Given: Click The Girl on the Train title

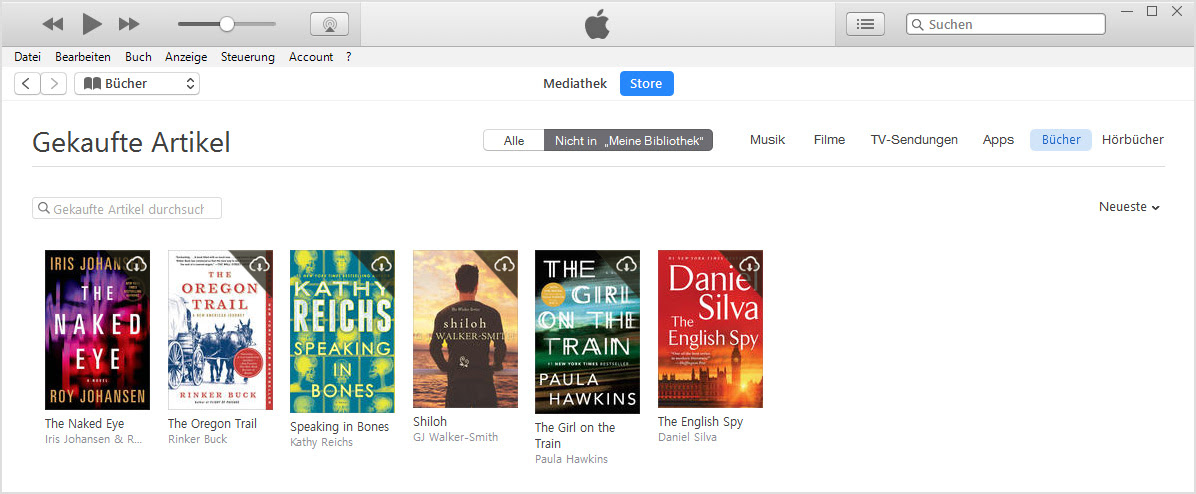Looking at the screenshot, I should coord(574,435).
